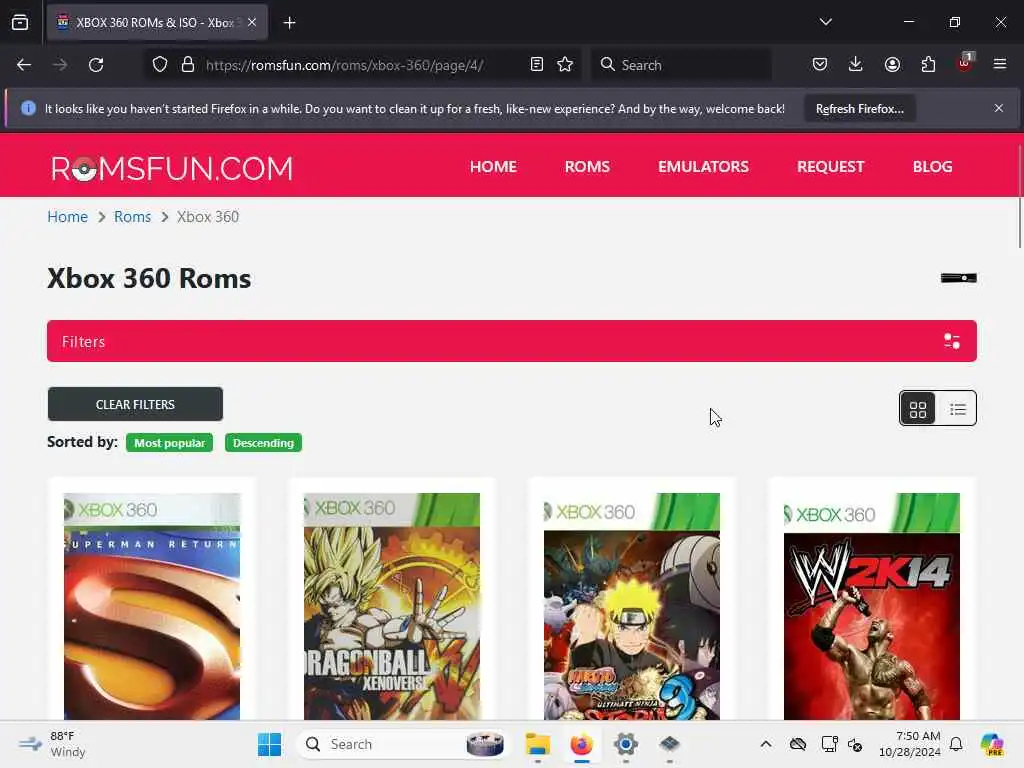This screenshot has width=1024, height=768.
Task: Follow the Roms breadcrumb link
Action: coord(132,217)
